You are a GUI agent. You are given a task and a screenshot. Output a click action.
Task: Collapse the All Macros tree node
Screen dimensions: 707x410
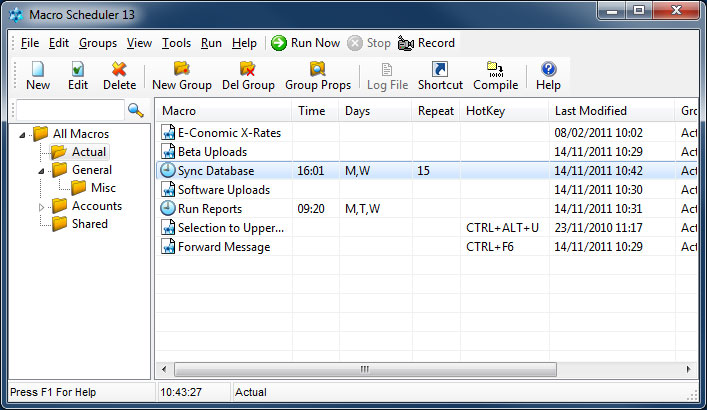coord(22,134)
